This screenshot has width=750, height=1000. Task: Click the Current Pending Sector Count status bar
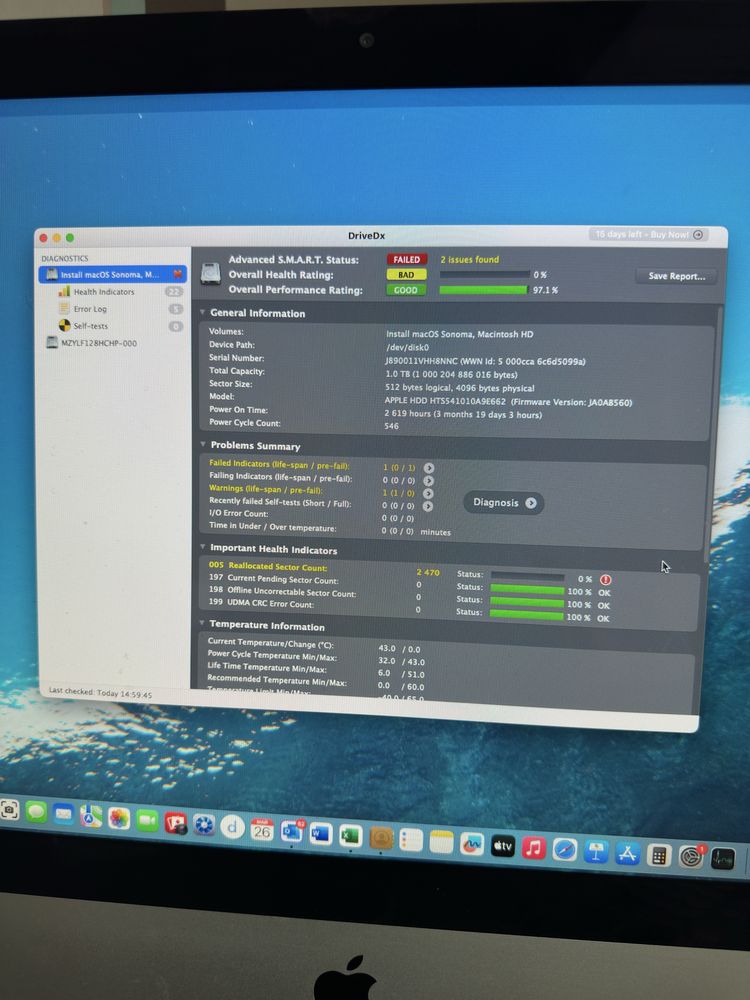coord(527,589)
